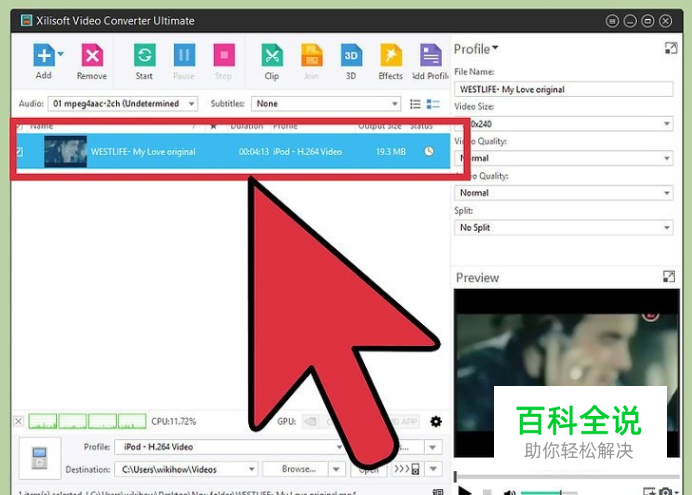Click thumbnail of WESTLIFE- My Love original

(65, 152)
